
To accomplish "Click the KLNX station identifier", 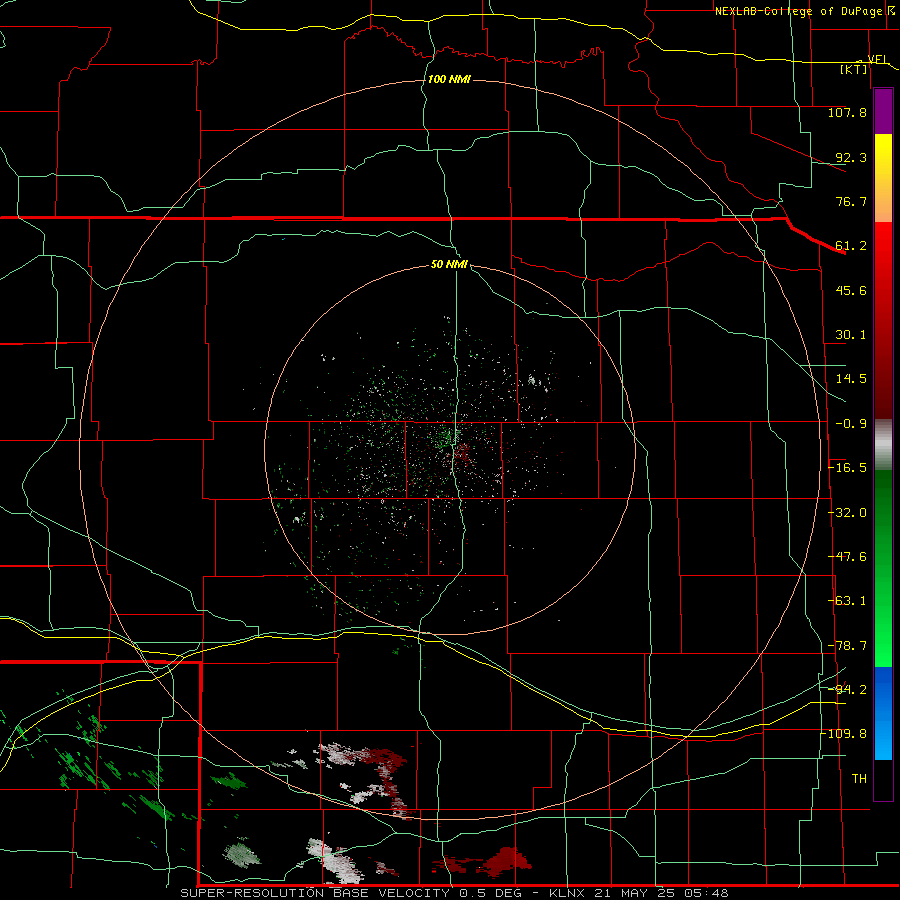I will [566, 893].
